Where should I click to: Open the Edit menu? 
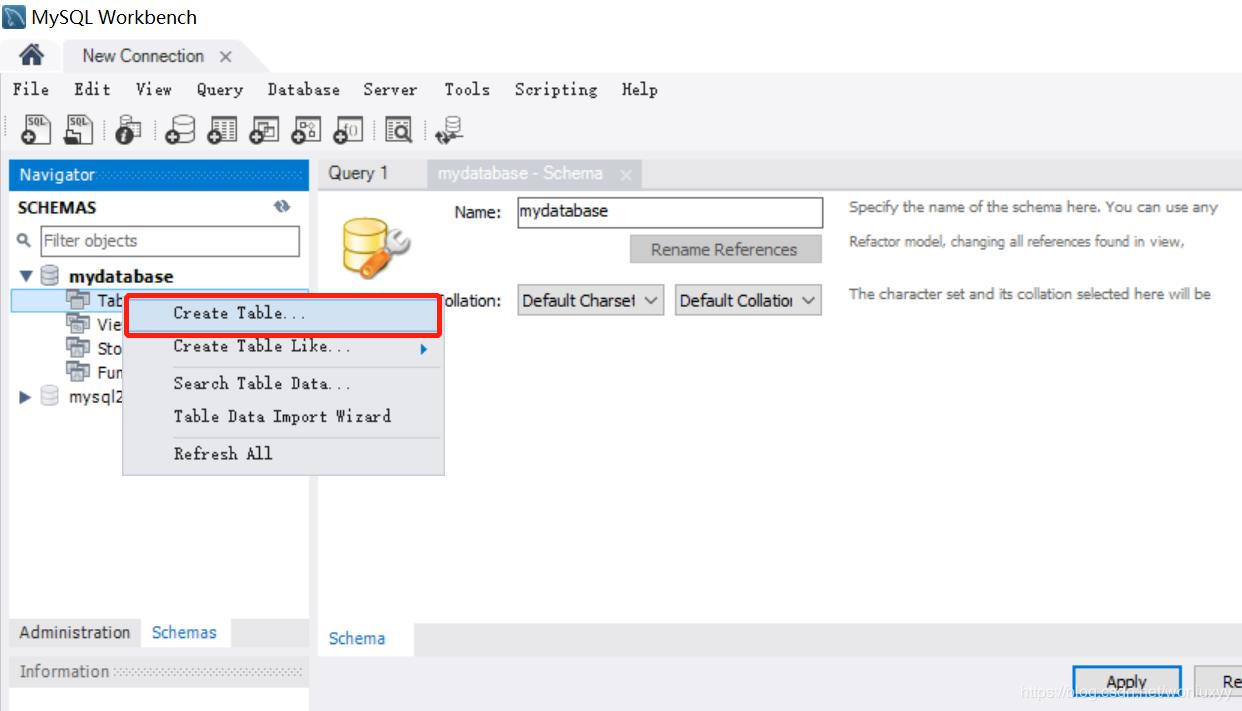(92, 90)
